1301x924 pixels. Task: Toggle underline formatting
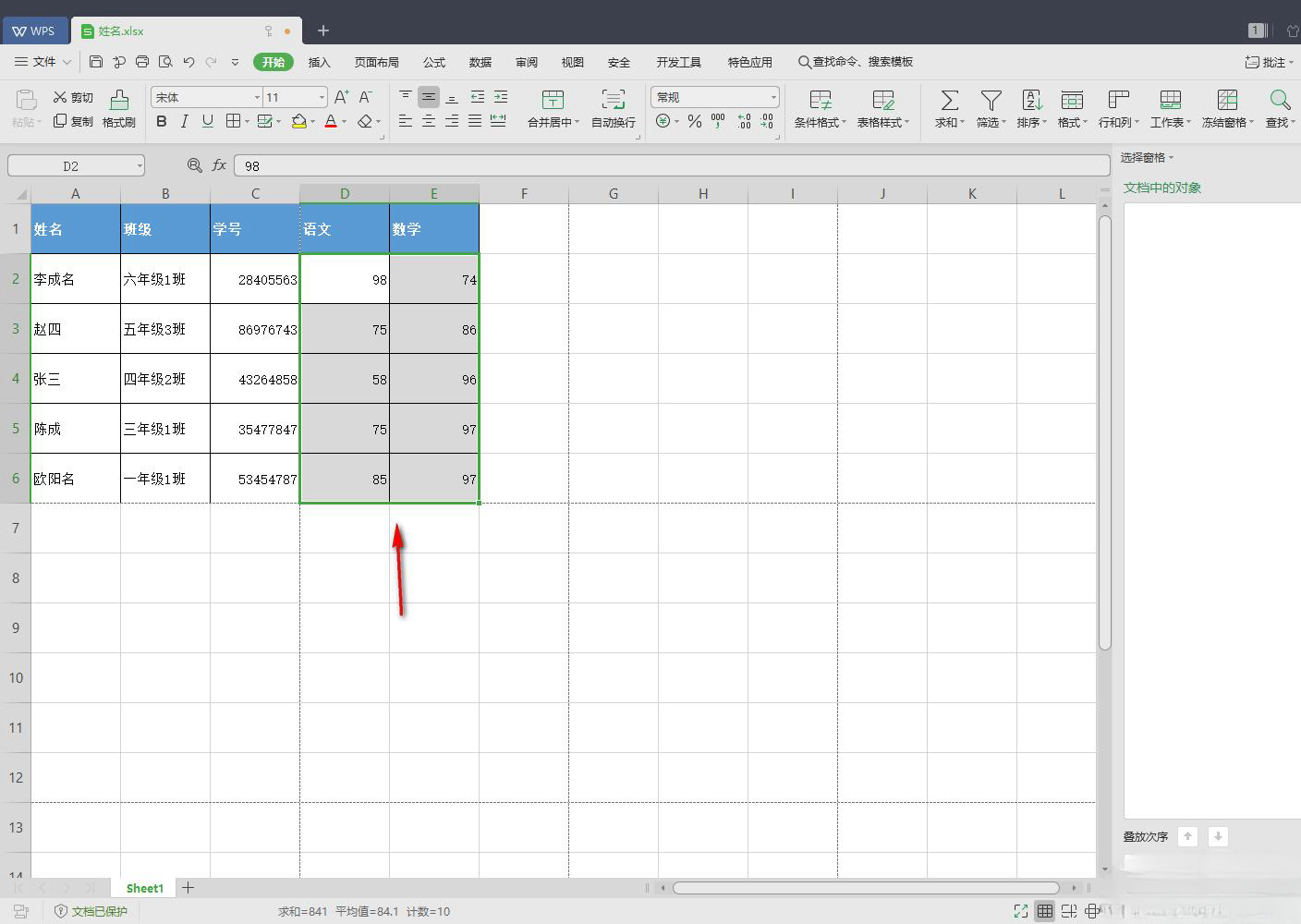click(208, 121)
